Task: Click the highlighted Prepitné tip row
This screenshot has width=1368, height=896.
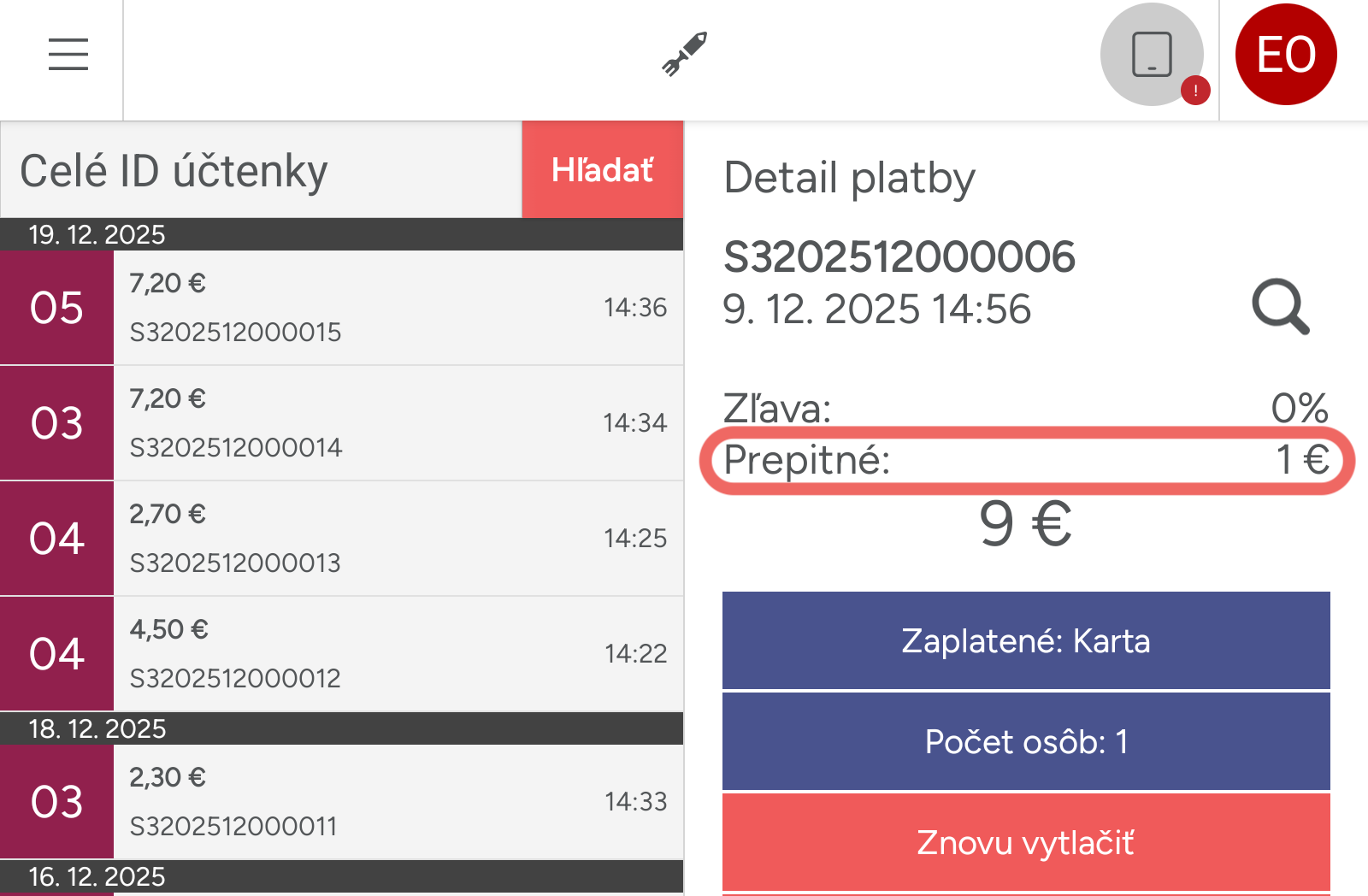Action: [x=1026, y=461]
